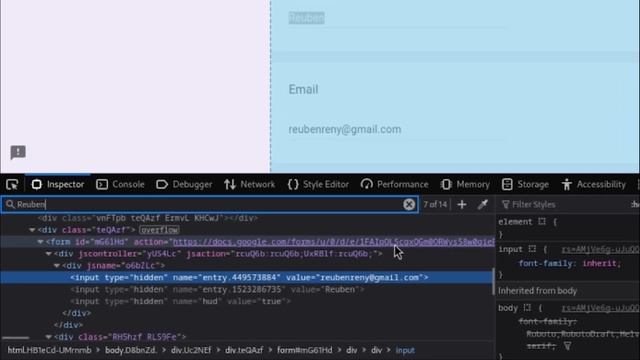Click the Email question label

(x=303, y=89)
